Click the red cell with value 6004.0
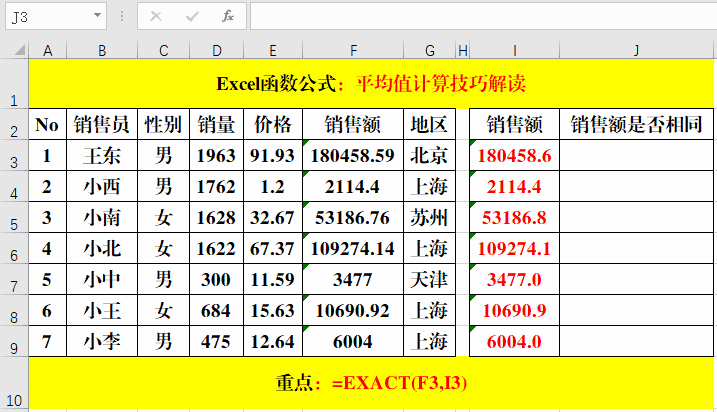This screenshot has width=717, height=412. pyautogui.click(x=514, y=342)
